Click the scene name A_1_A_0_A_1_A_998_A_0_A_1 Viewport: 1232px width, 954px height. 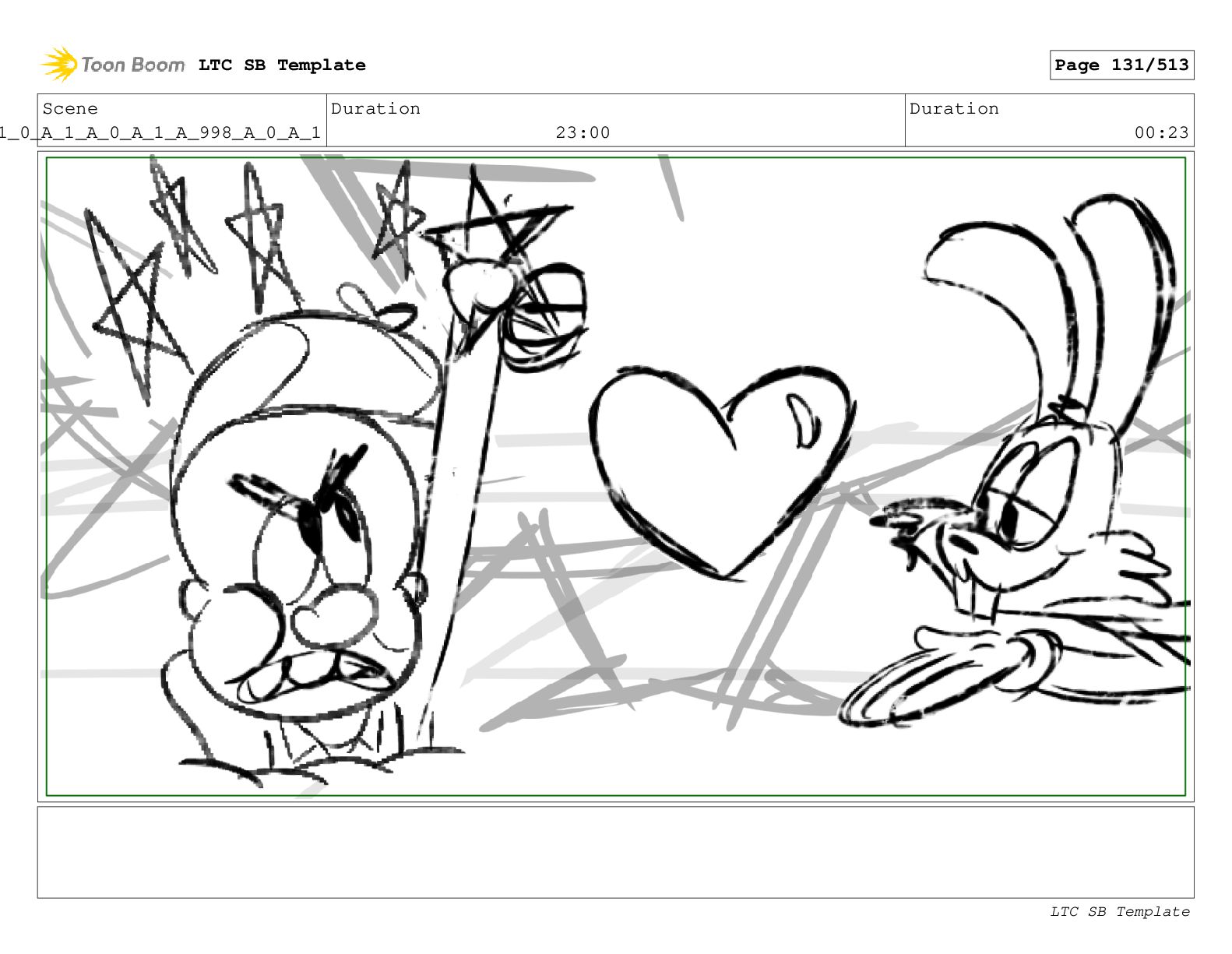pos(160,133)
